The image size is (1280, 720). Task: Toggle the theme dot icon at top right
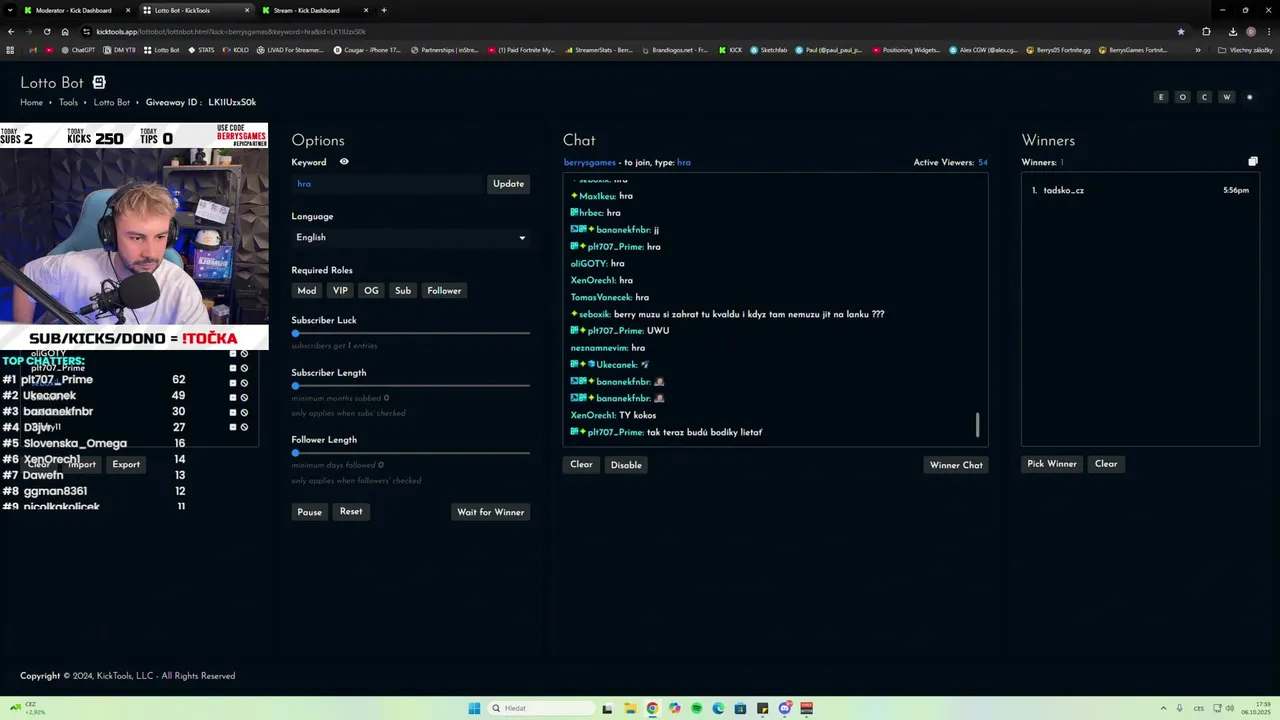click(x=1249, y=97)
